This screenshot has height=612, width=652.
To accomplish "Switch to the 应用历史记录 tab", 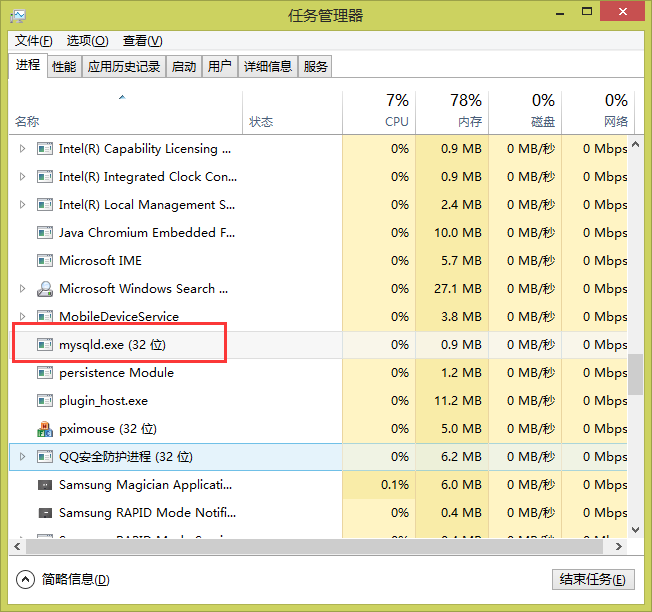I will click(123, 67).
